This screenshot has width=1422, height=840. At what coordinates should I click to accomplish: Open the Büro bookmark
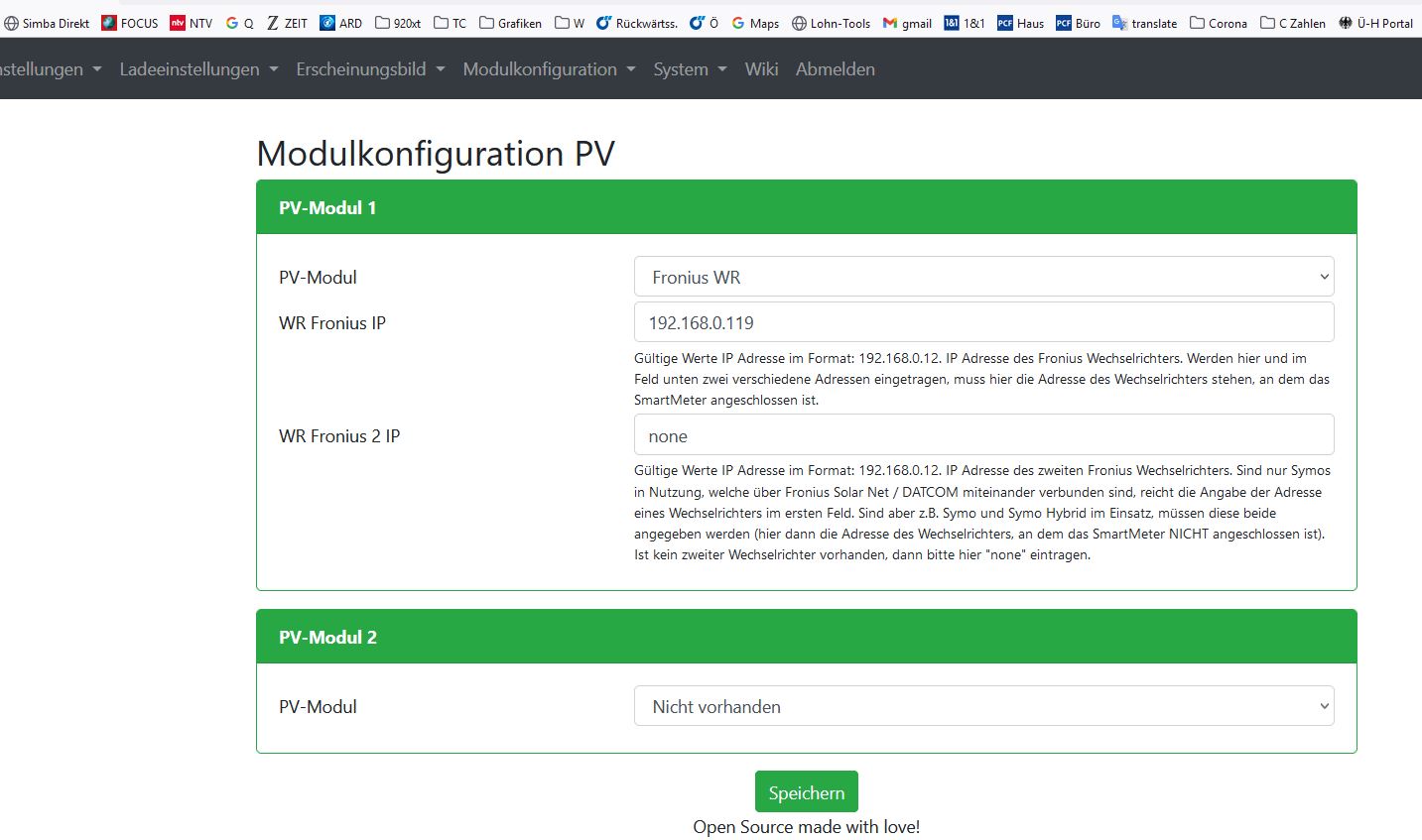coord(1079,23)
